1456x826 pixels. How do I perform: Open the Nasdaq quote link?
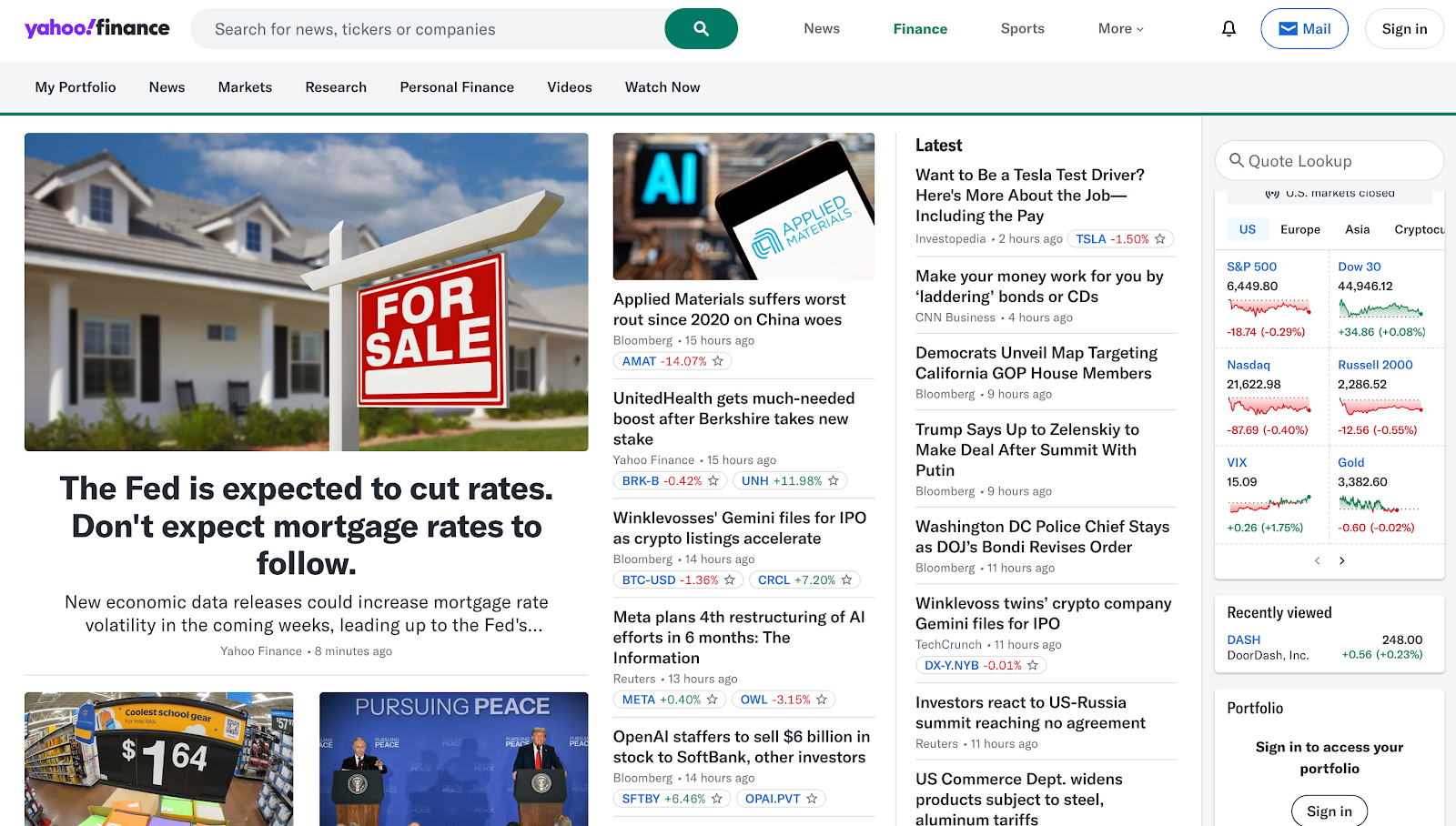pyautogui.click(x=1249, y=365)
